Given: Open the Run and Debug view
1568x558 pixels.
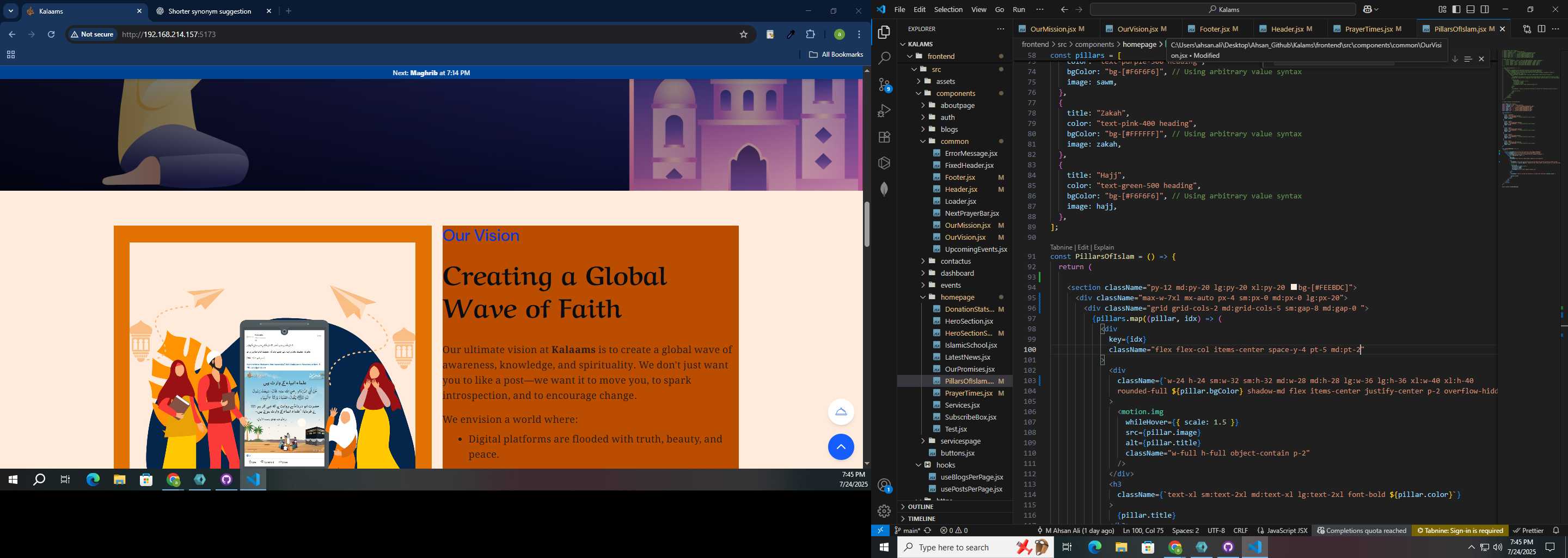Looking at the screenshot, I should [884, 111].
